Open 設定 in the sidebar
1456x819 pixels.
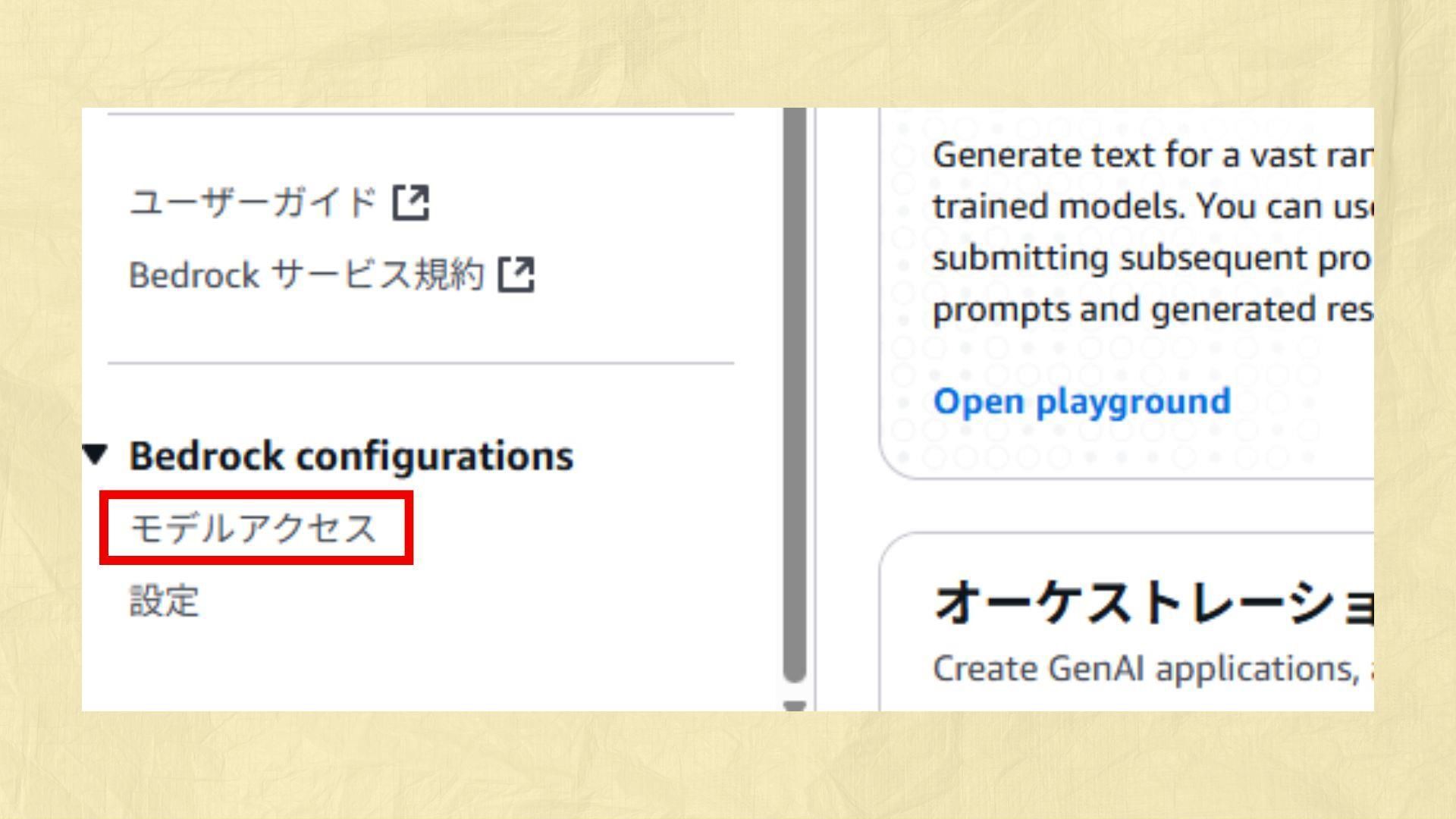[x=164, y=601]
